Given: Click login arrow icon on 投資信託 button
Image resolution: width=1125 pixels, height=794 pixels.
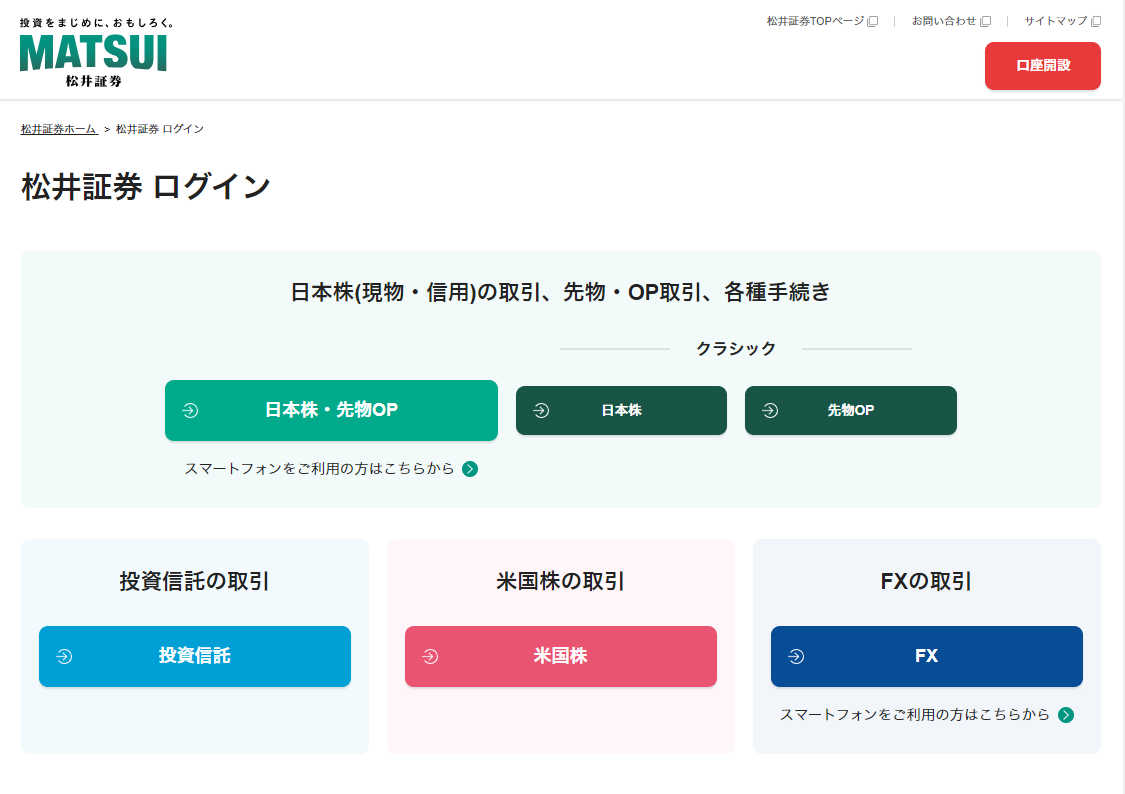Looking at the screenshot, I should coord(65,656).
